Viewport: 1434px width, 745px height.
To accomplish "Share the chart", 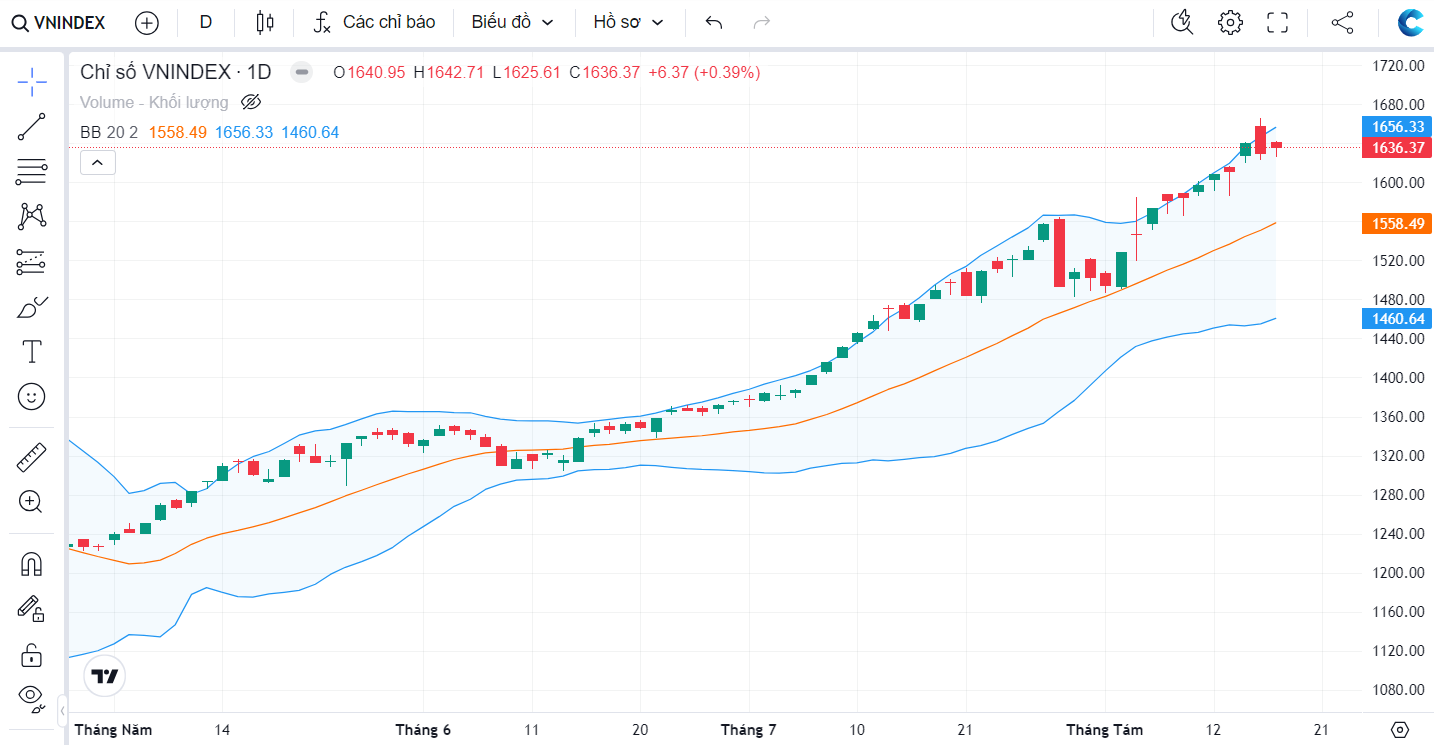I will click(1342, 23).
